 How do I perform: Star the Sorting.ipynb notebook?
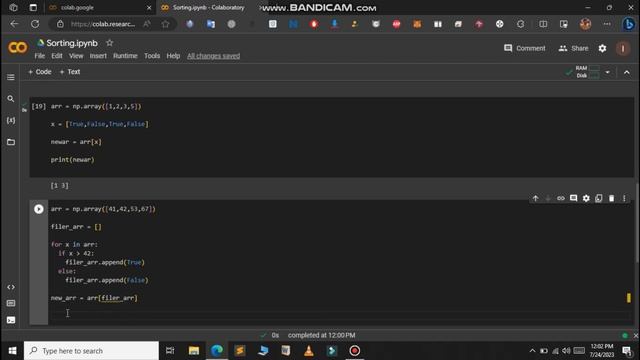click(x=109, y=43)
